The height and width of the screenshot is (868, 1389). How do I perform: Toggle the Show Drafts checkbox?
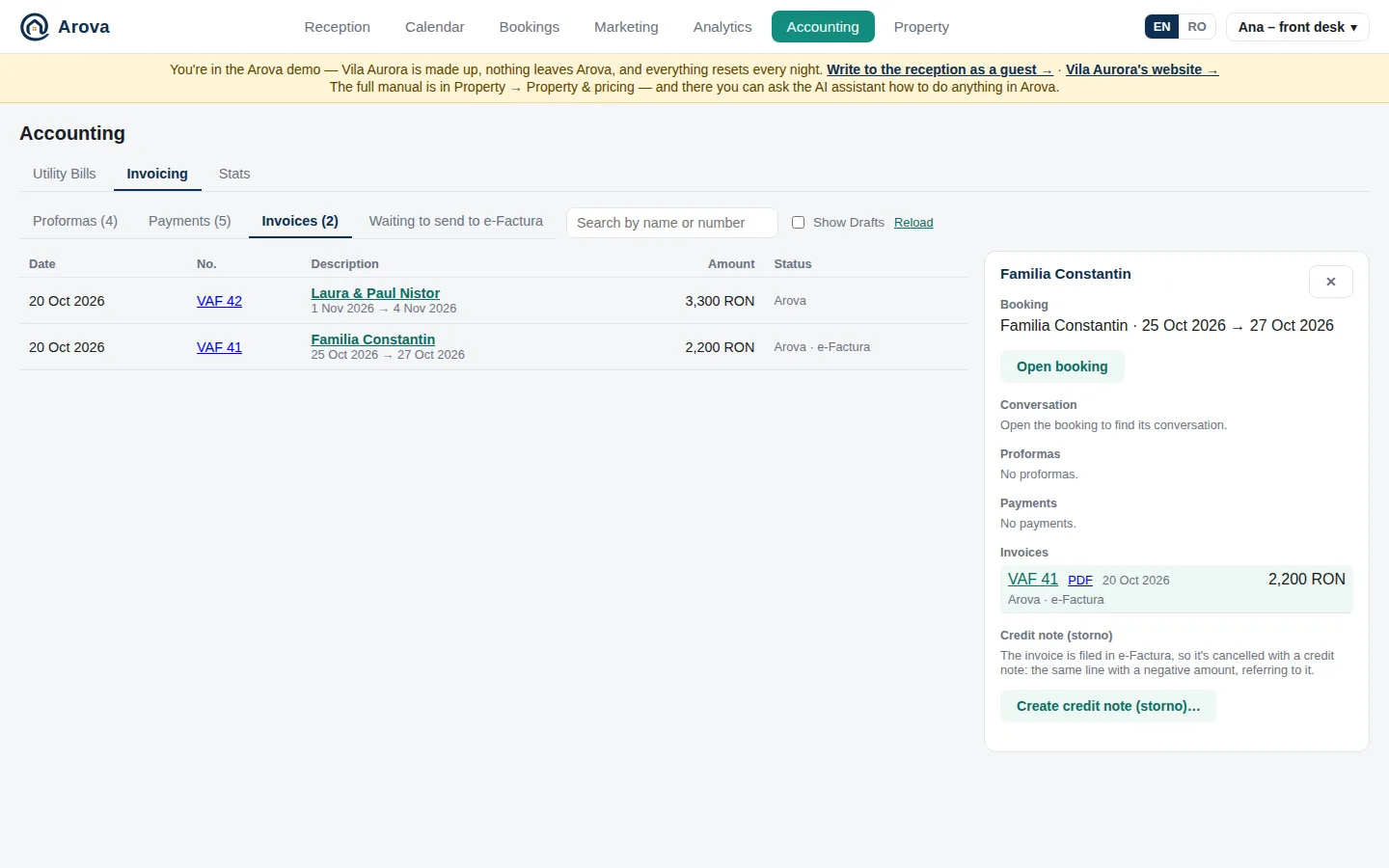tap(798, 223)
